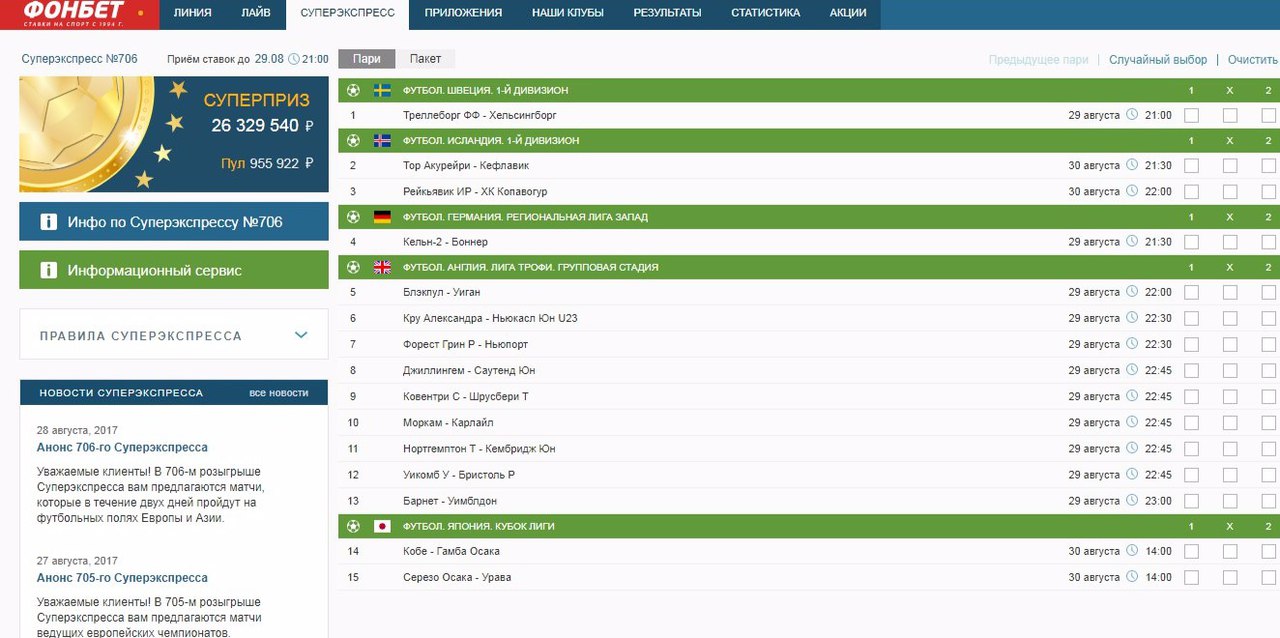The image size is (1280, 638).
Task: Switch to the Пари tab
Action: [367, 59]
